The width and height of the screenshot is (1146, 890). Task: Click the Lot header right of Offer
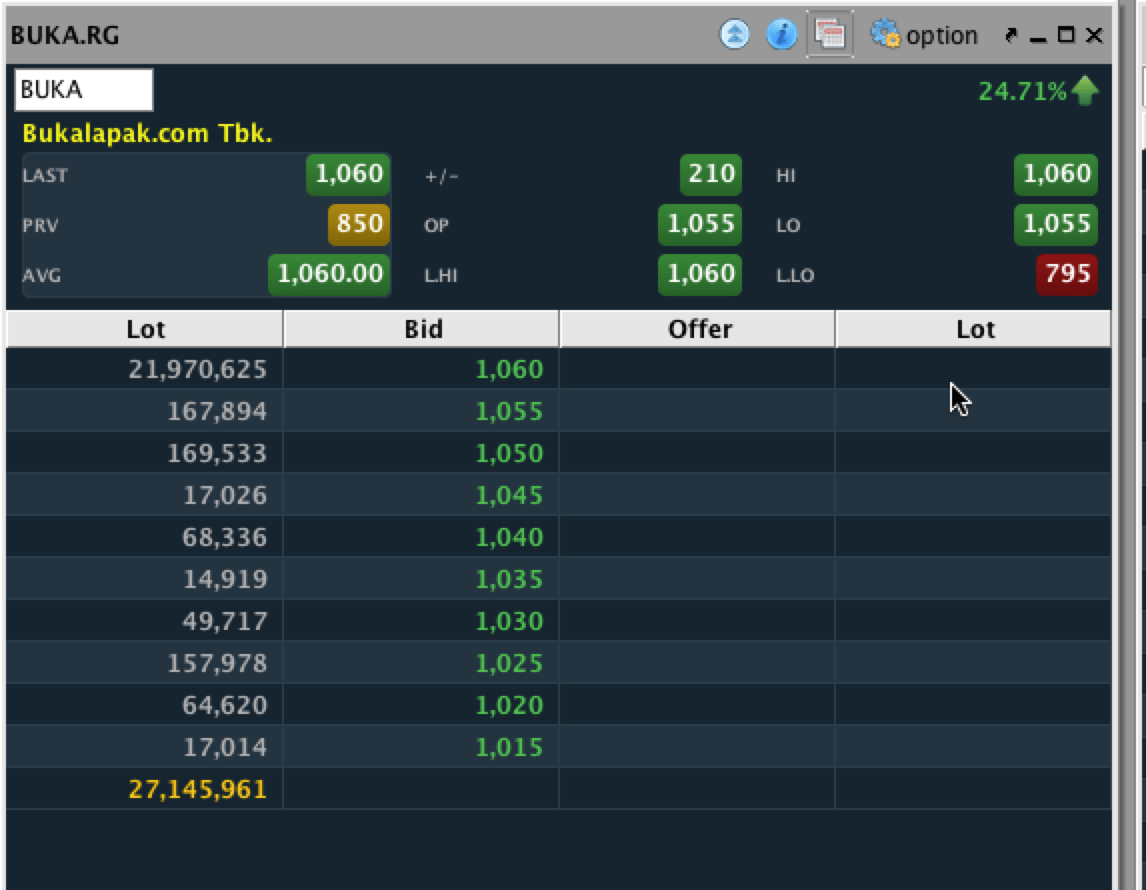[974, 329]
